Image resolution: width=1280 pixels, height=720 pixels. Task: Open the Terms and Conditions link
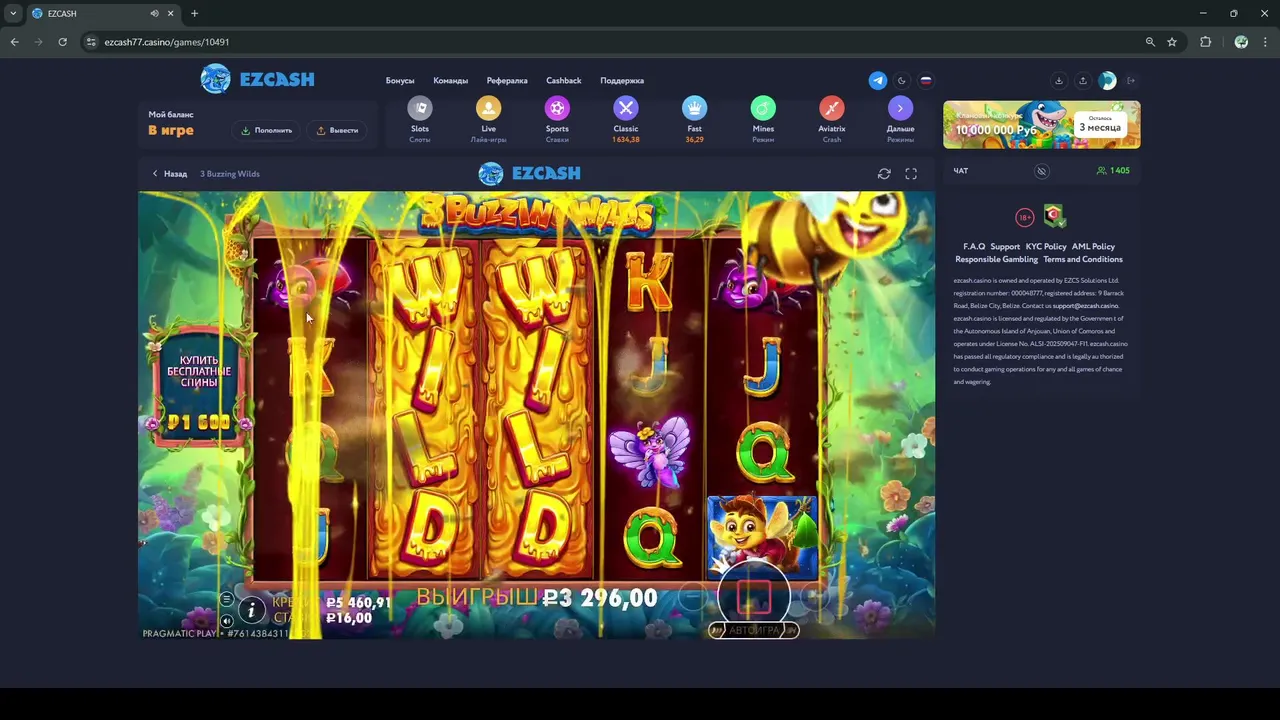[x=1083, y=260]
